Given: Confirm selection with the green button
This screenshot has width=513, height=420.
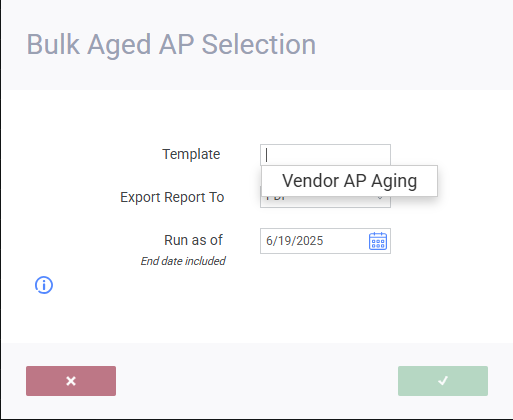Looking at the screenshot, I should pyautogui.click(x=443, y=381).
